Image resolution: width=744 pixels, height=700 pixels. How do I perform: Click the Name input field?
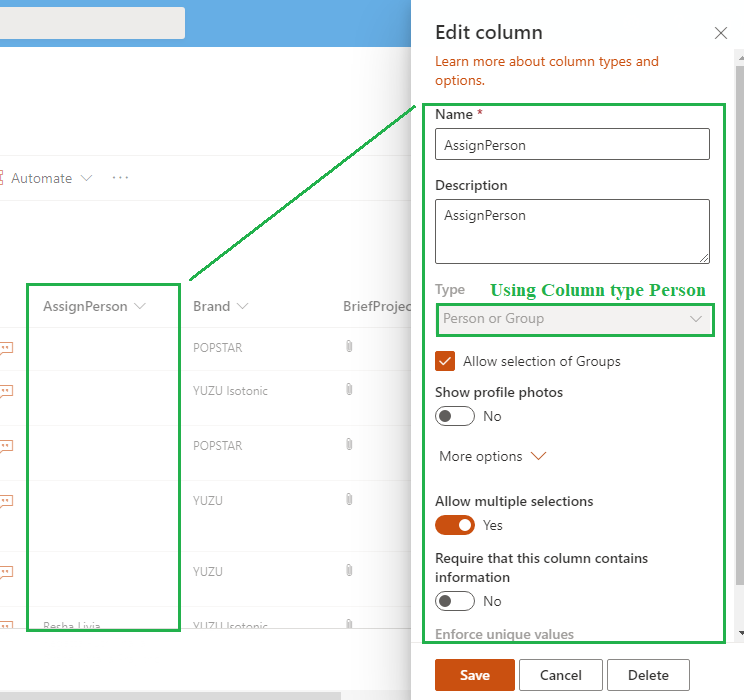point(572,144)
